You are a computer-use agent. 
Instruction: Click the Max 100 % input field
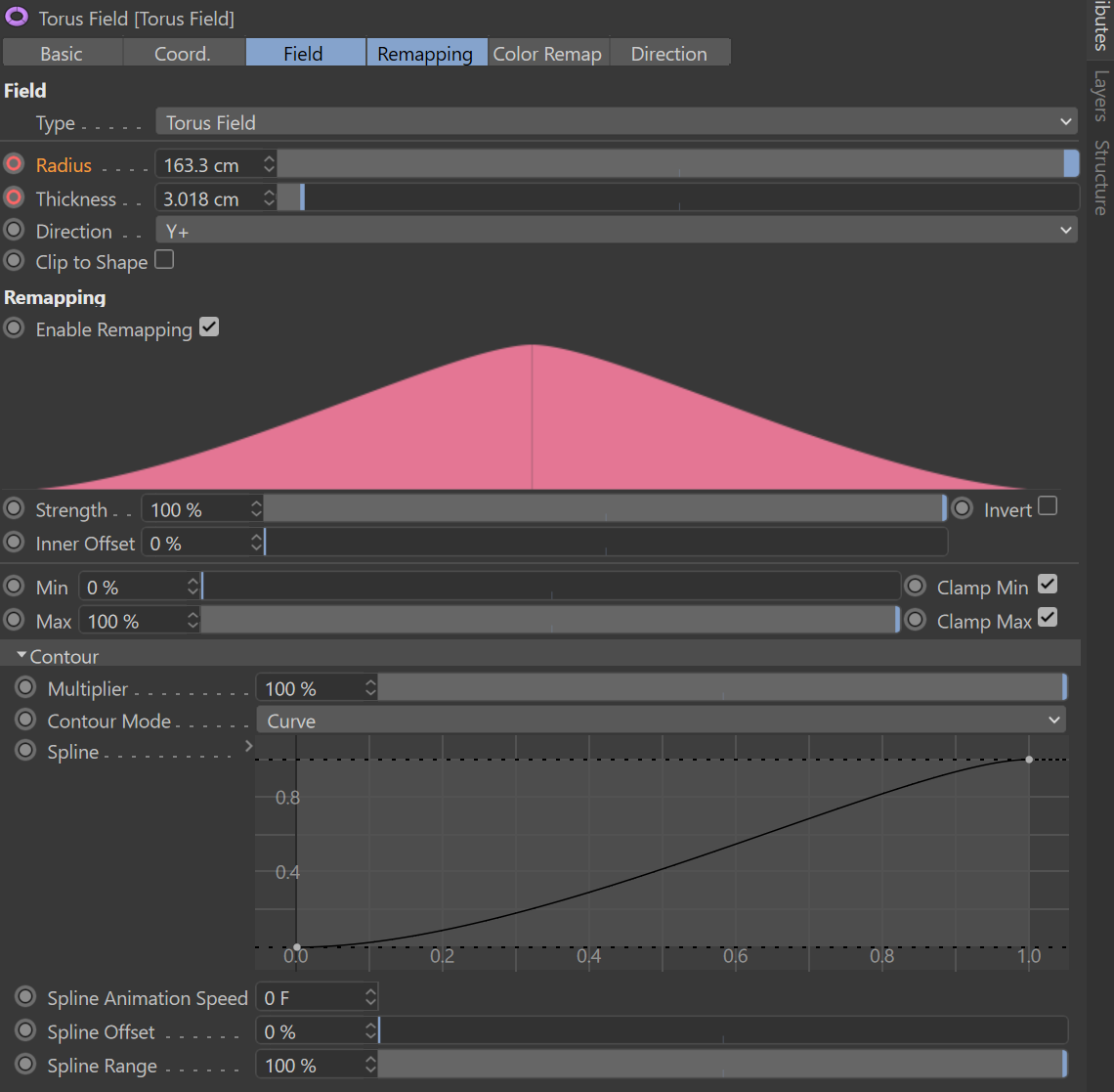133,621
